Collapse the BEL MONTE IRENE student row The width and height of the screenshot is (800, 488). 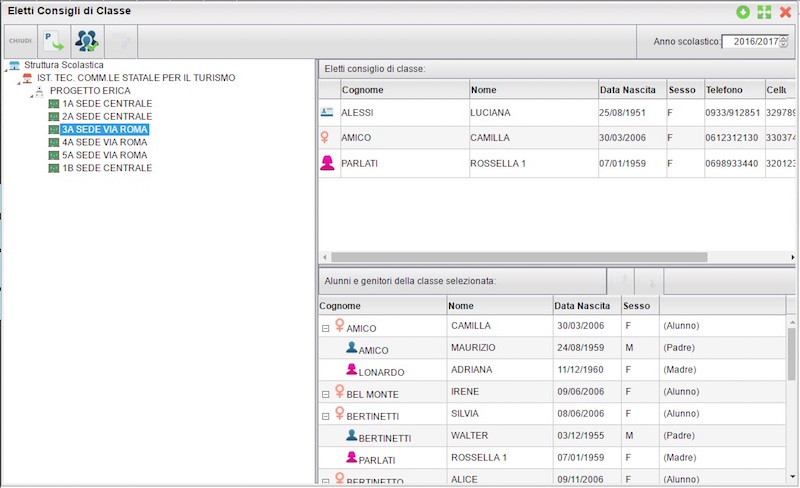(326, 395)
